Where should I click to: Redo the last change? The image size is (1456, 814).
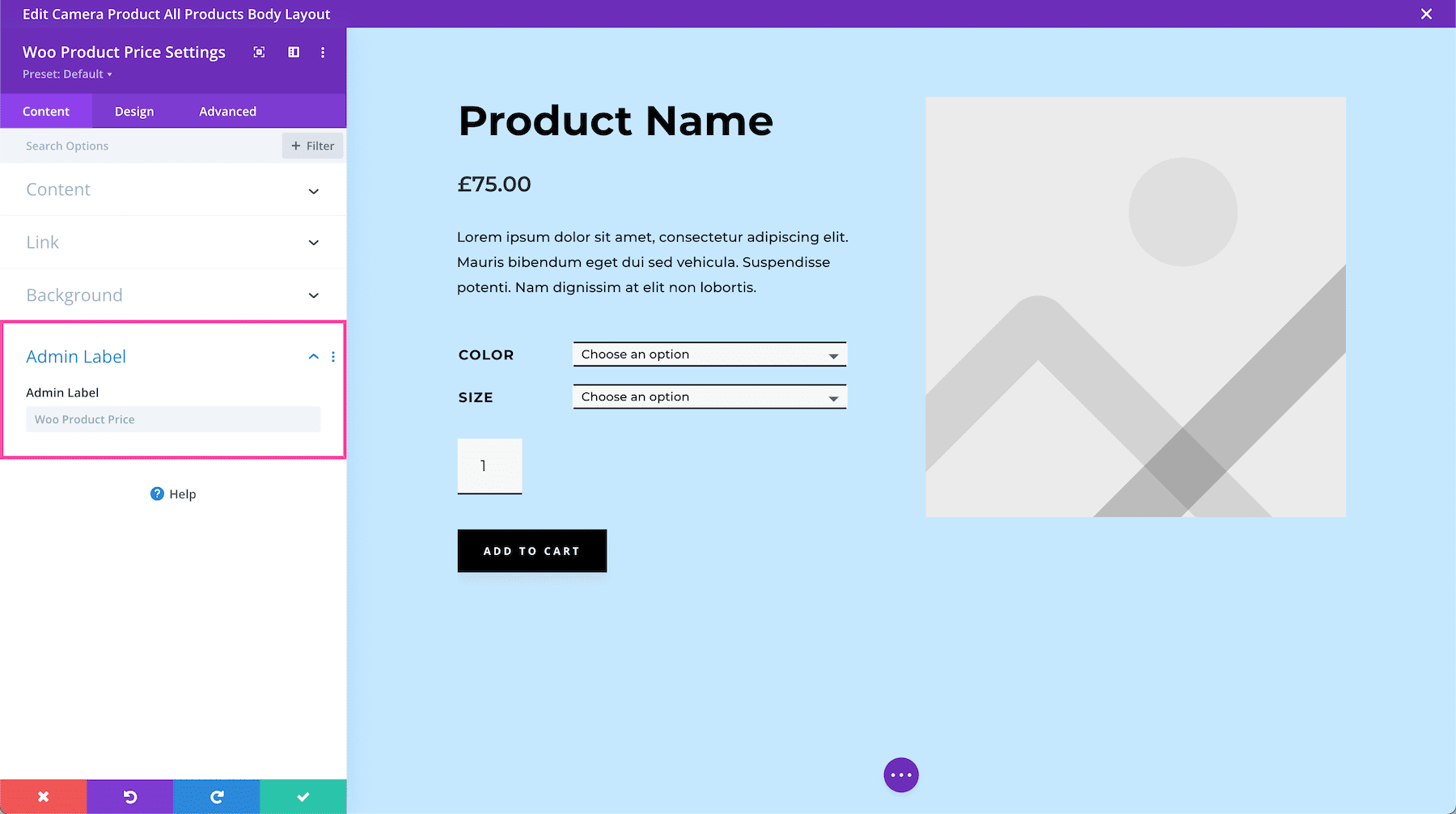[x=216, y=796]
